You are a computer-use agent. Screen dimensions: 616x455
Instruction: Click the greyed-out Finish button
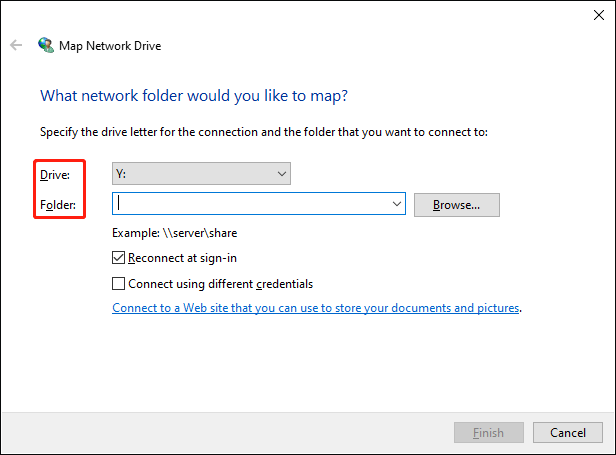point(488,432)
